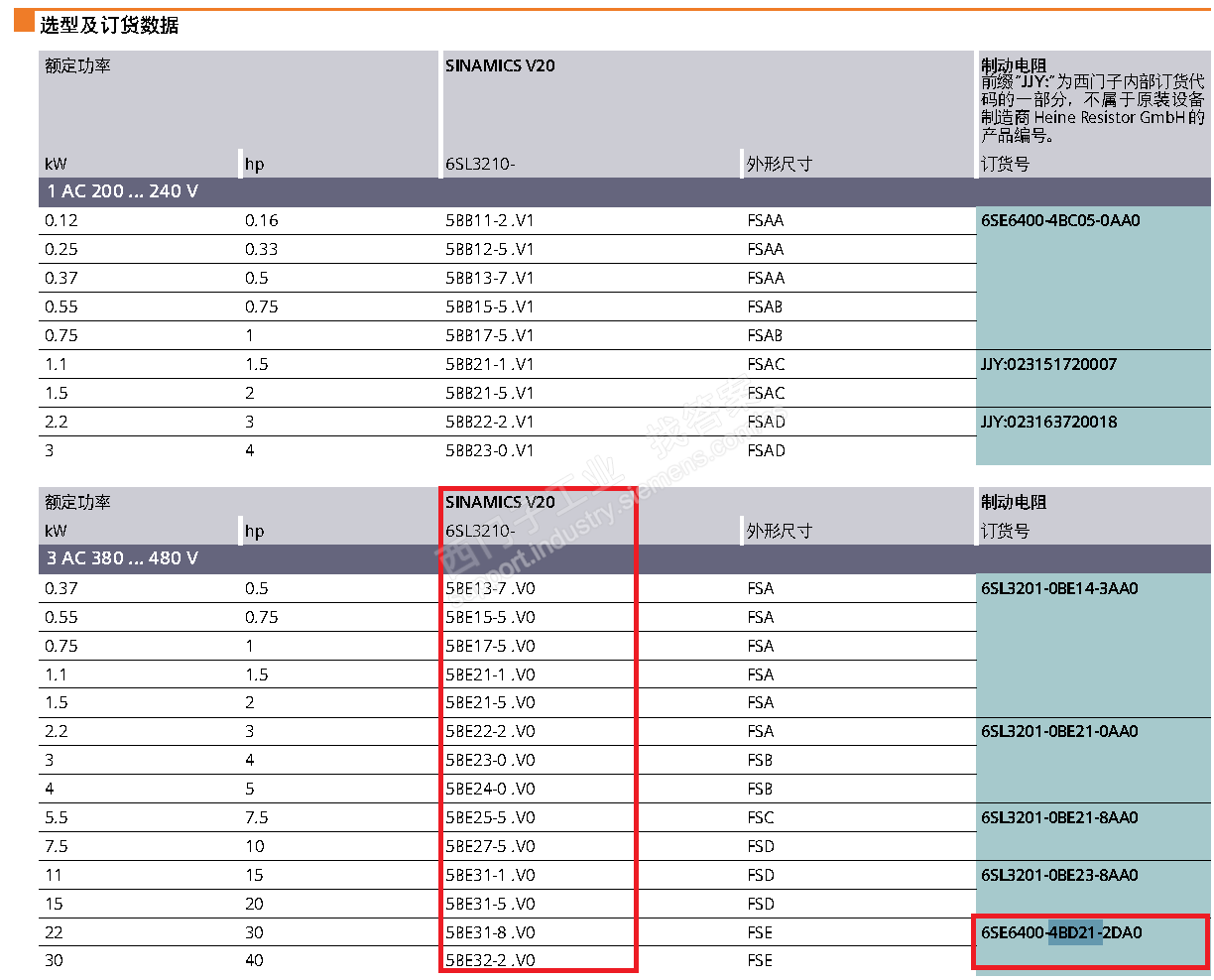Image resolution: width=1214 pixels, height=980 pixels.
Task: Select the 10 hp value
Action: coord(255,846)
